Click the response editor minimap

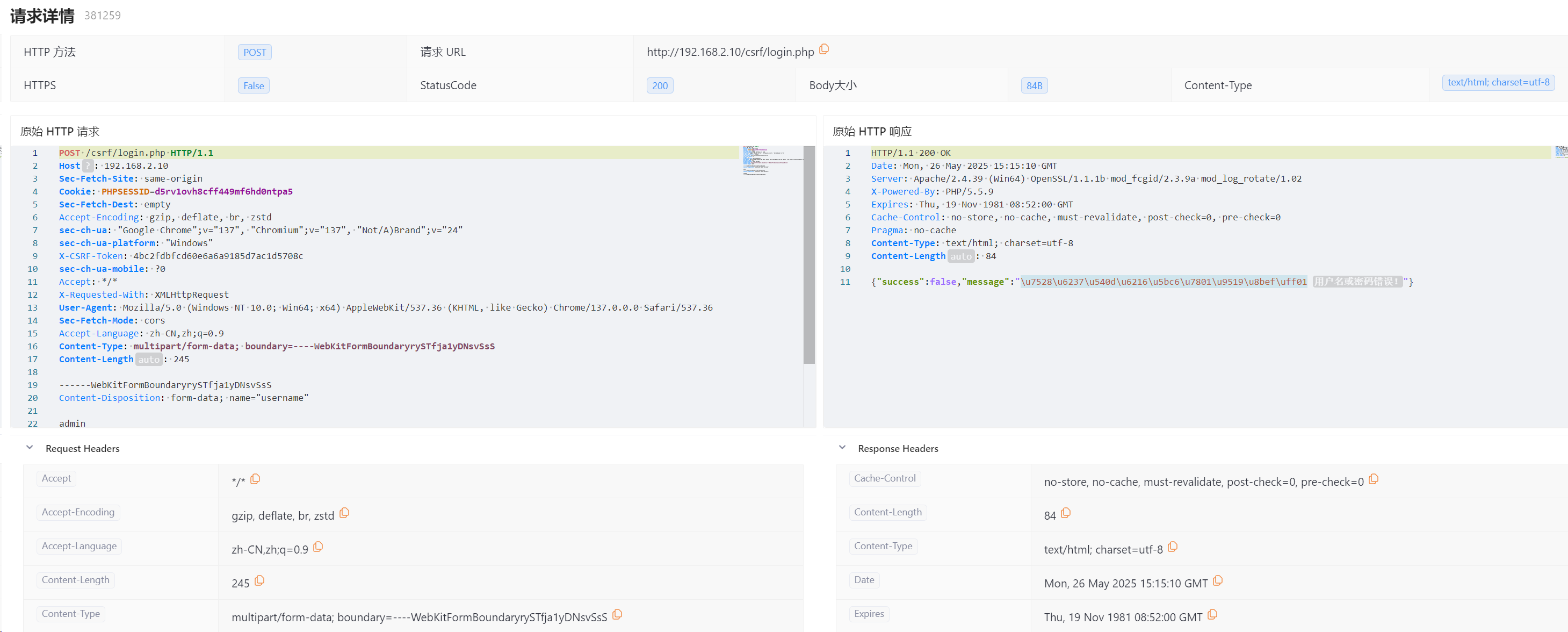(x=1560, y=152)
